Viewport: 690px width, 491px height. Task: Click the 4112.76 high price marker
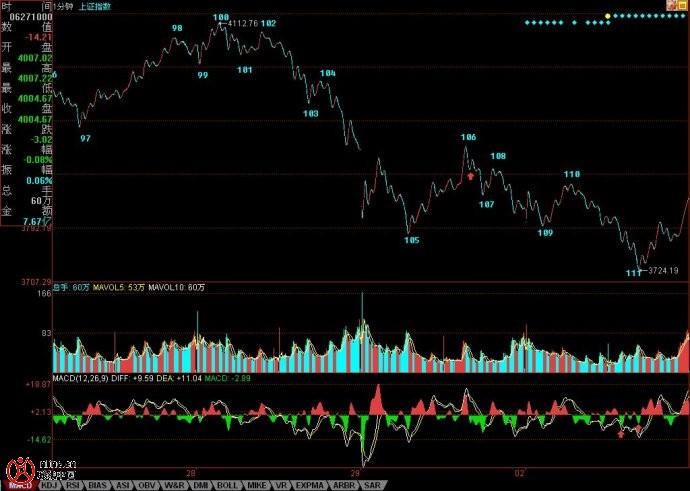tap(242, 23)
